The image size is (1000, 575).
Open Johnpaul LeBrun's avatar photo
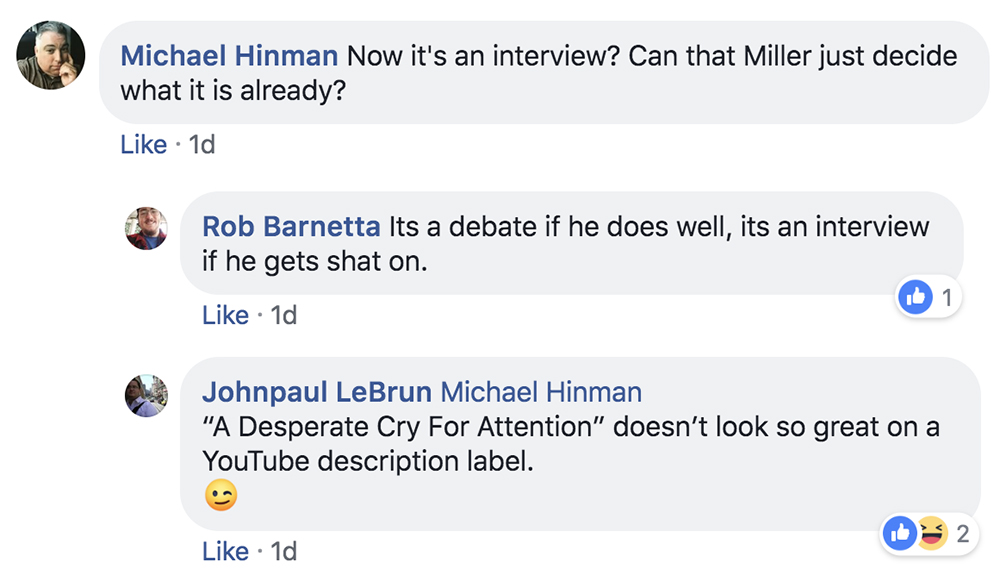tap(147, 396)
